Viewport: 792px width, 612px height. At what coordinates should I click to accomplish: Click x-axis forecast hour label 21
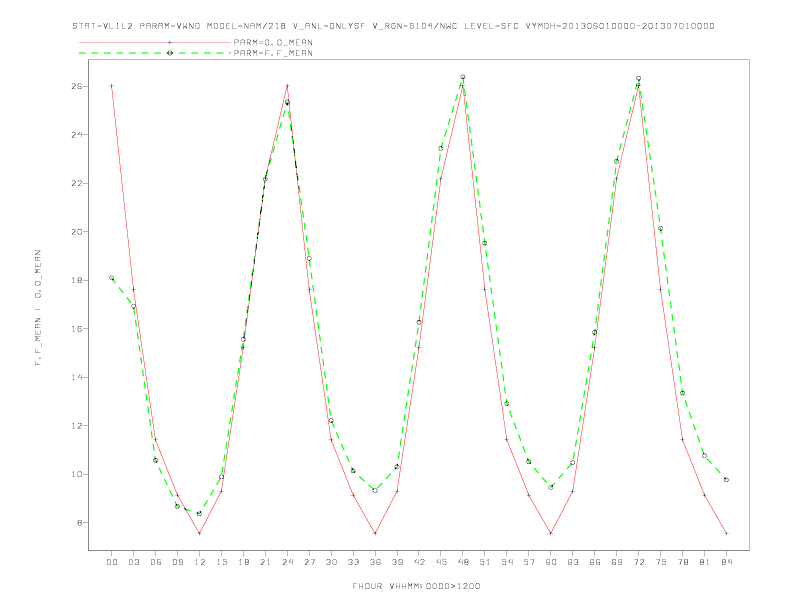[x=265, y=562]
